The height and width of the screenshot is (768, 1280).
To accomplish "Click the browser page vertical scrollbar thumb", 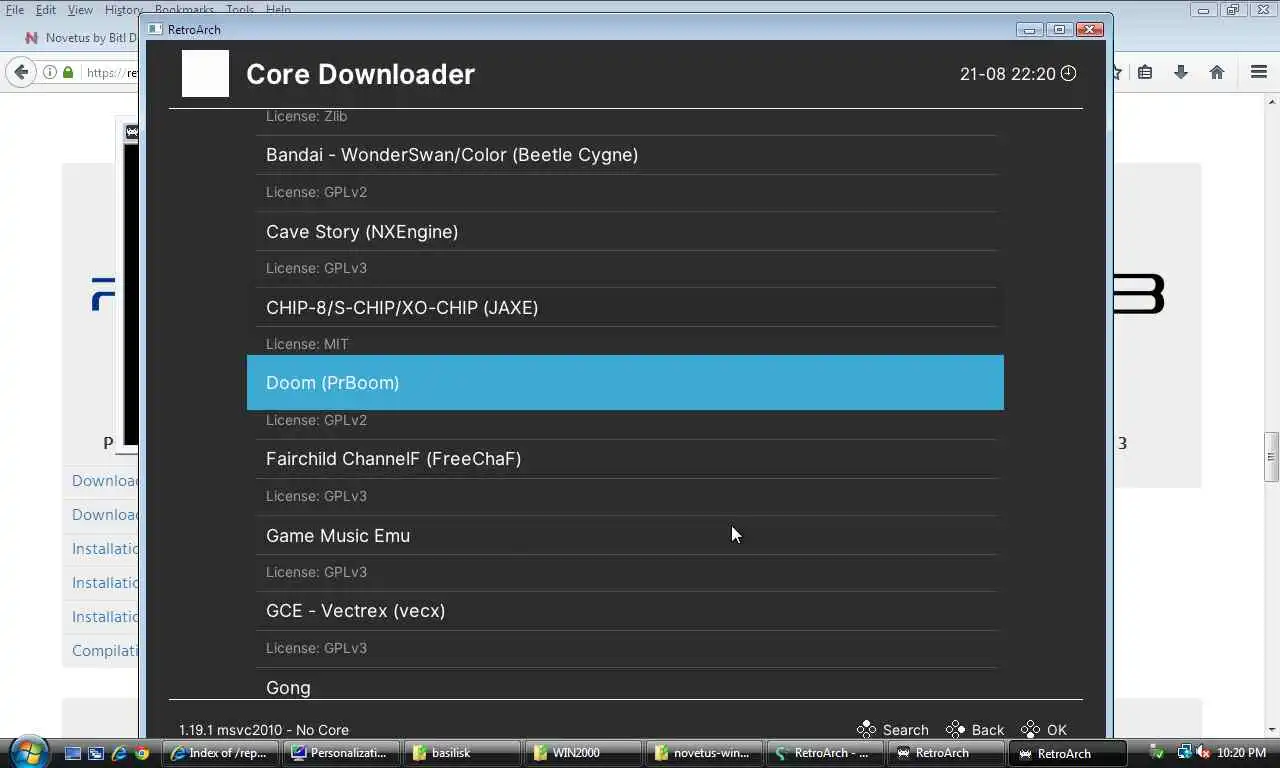I will [x=1272, y=457].
